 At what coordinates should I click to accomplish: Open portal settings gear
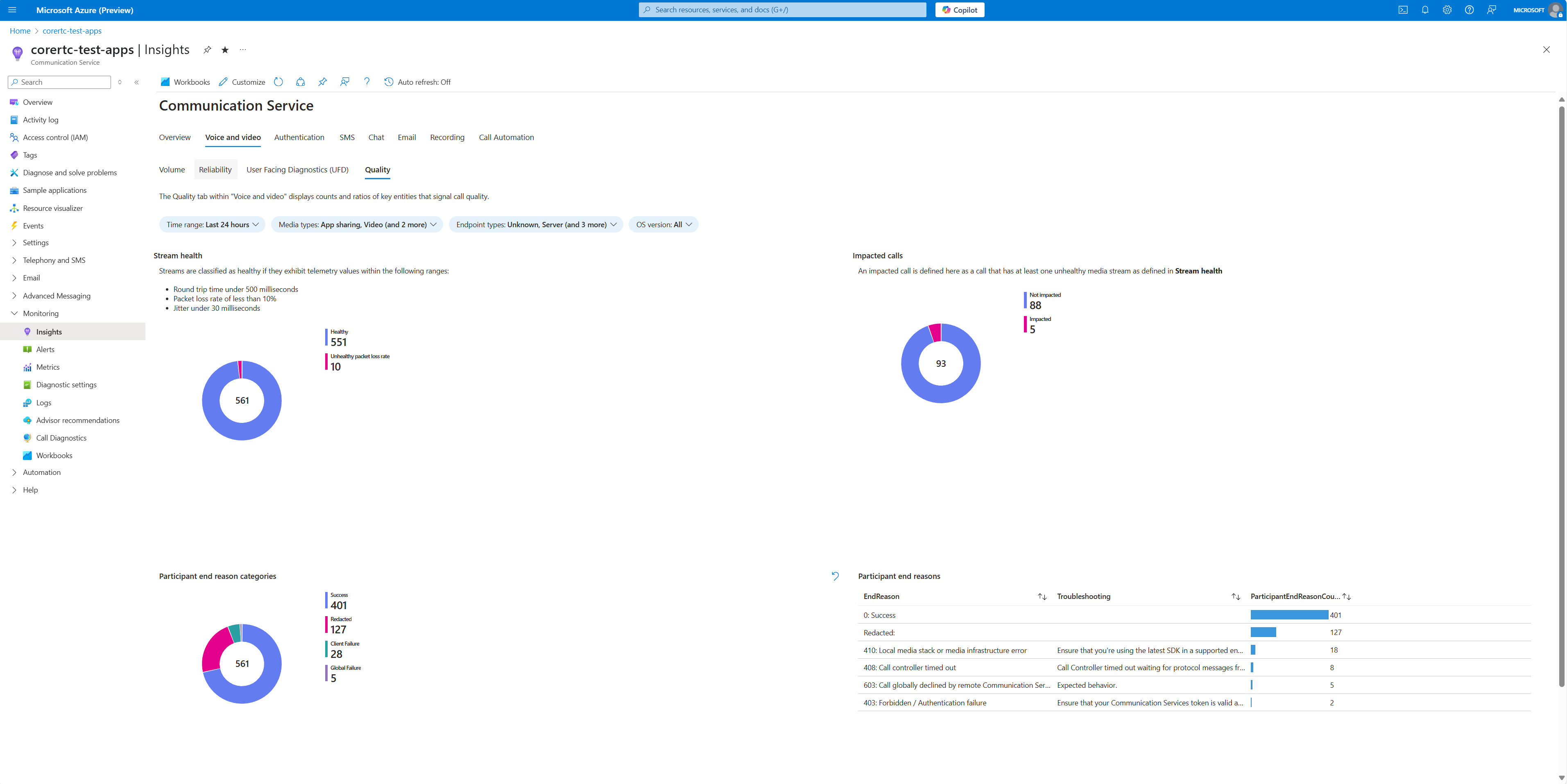pos(1447,10)
